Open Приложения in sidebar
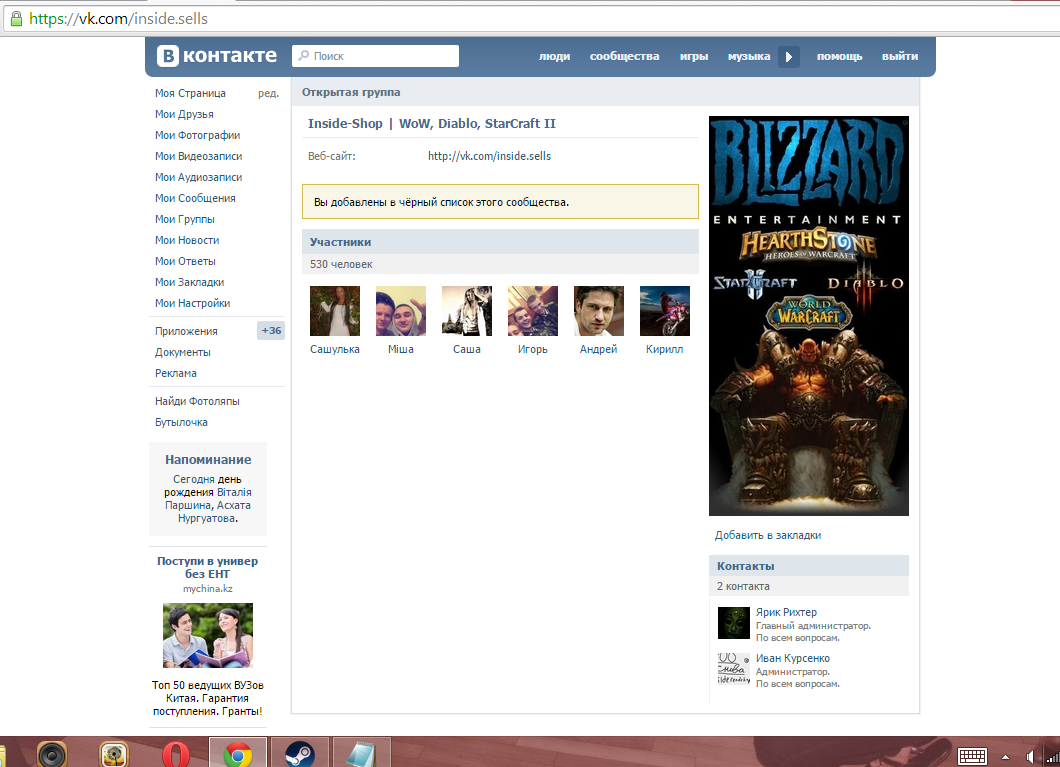This screenshot has width=1060, height=767. tap(186, 331)
